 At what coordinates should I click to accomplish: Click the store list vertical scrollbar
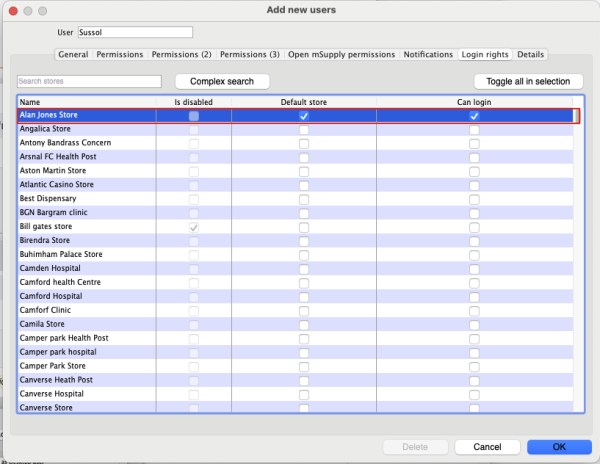[578, 260]
